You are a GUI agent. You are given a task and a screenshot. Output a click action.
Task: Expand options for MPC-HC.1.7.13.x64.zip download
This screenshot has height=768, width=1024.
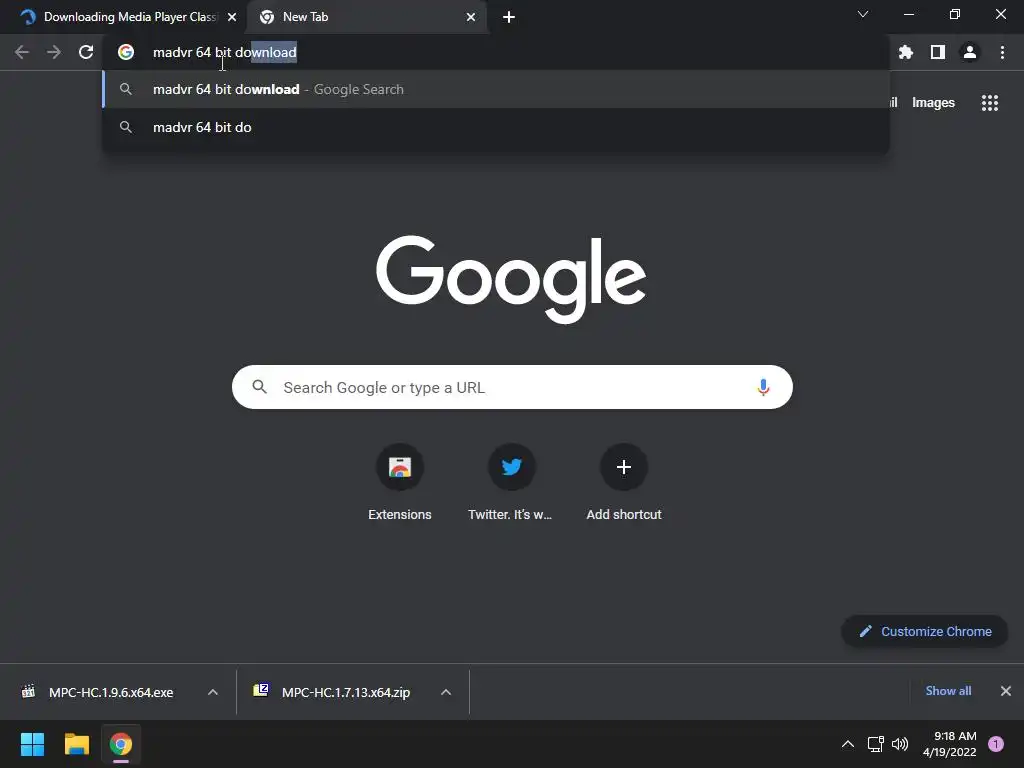(x=446, y=692)
